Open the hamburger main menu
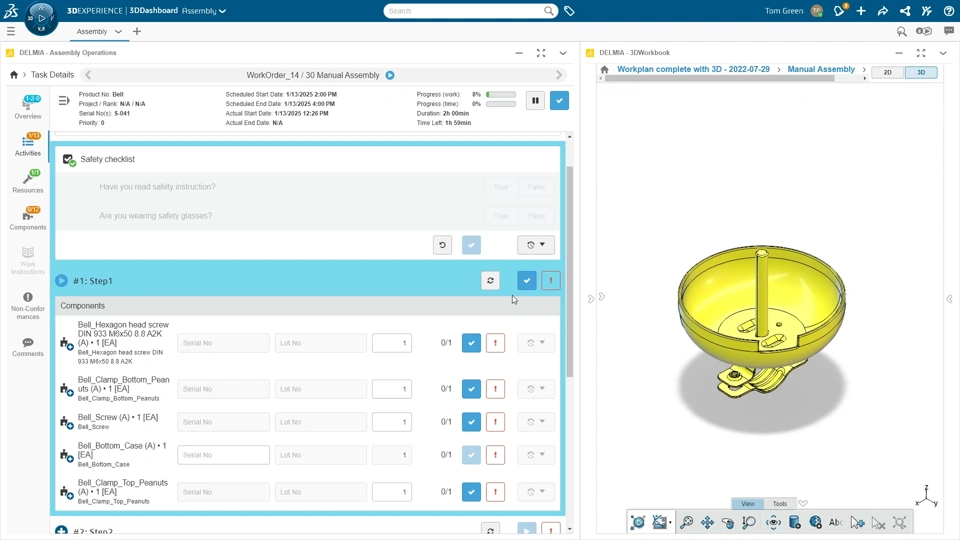Viewport: 960px width, 540px height. tap(10, 31)
